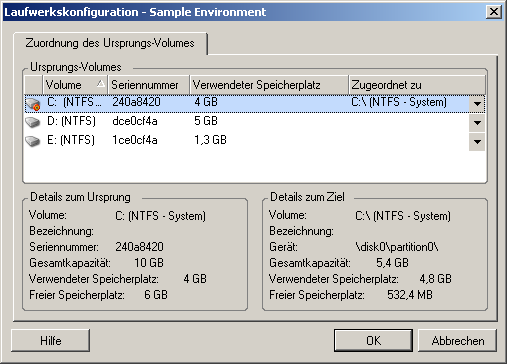Click the E: drive disk icon
Viewport: 507px width, 364px height.
coord(33,141)
